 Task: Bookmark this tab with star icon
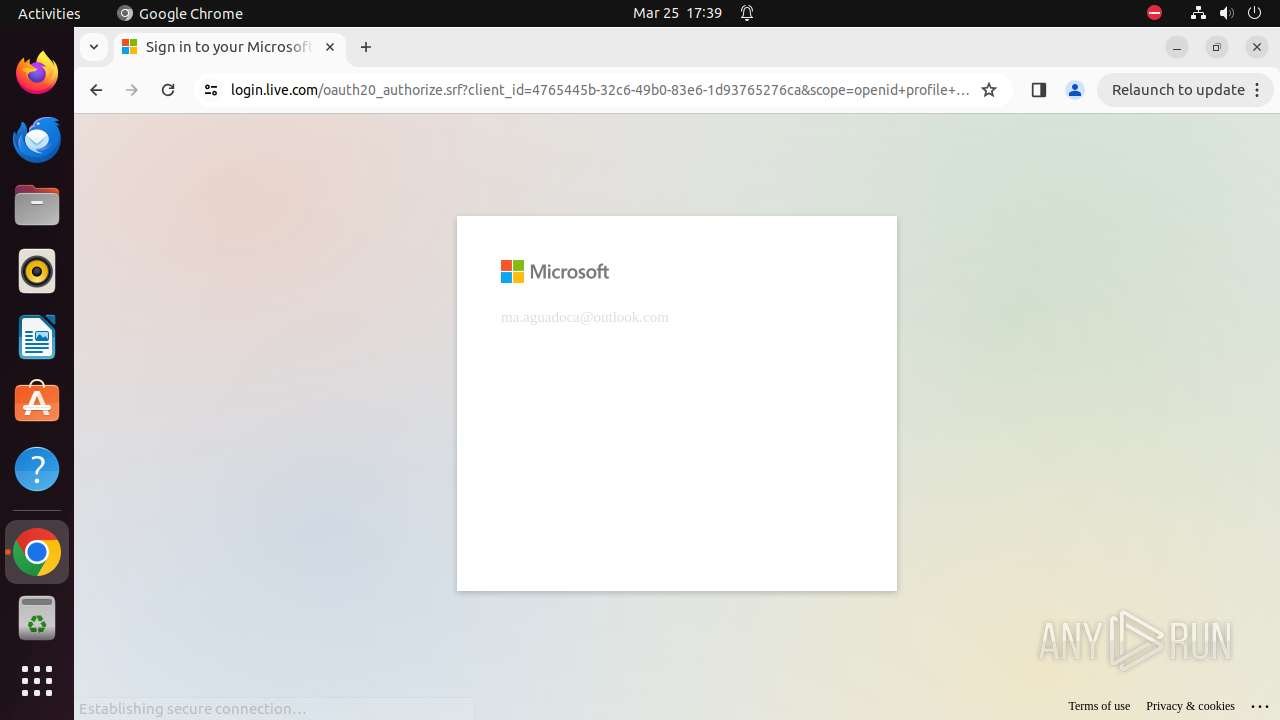coord(989,90)
